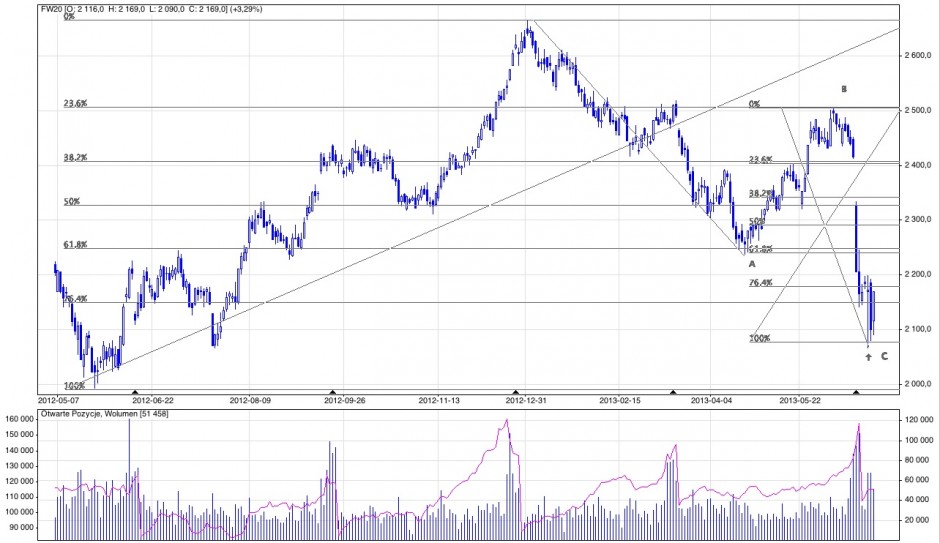Viewport: 940px width, 543px height.
Task: Click the up arrow beside wave C
Action: click(868, 356)
